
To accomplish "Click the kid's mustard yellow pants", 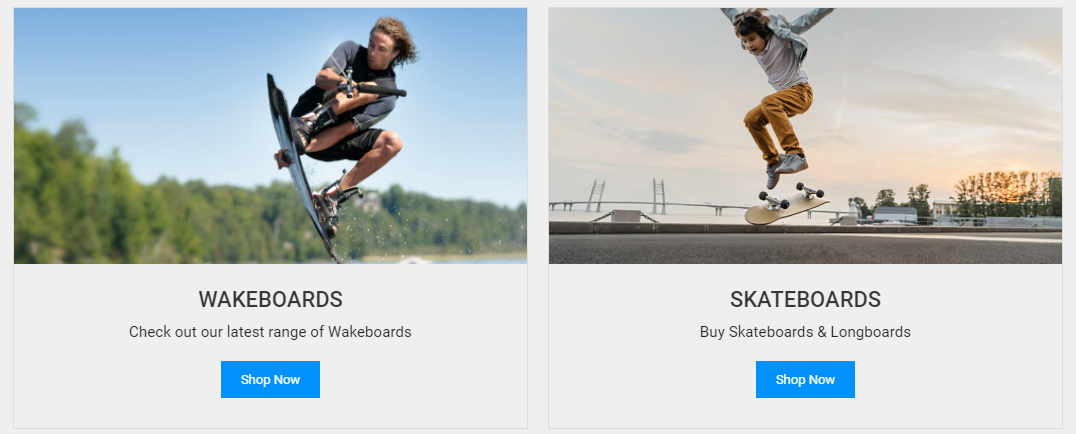I will click(780, 118).
